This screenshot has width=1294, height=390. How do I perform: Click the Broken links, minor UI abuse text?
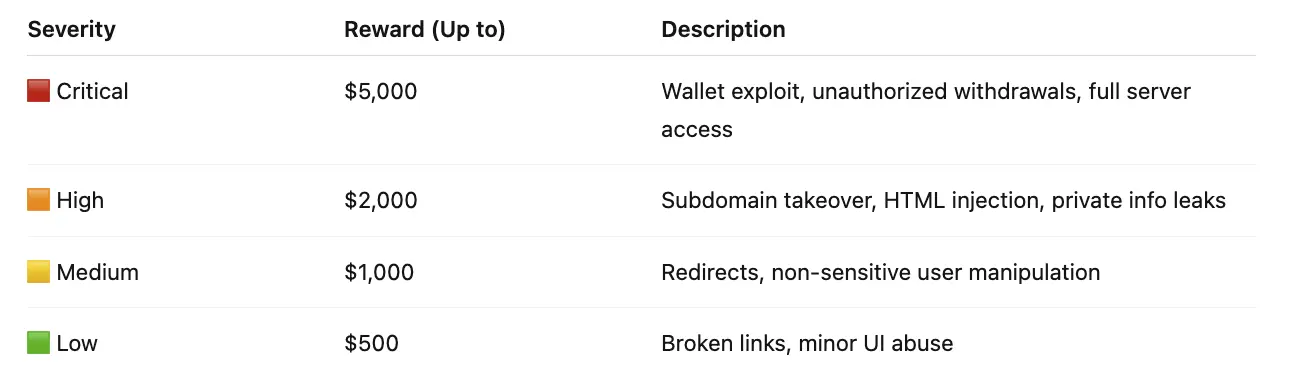(807, 343)
